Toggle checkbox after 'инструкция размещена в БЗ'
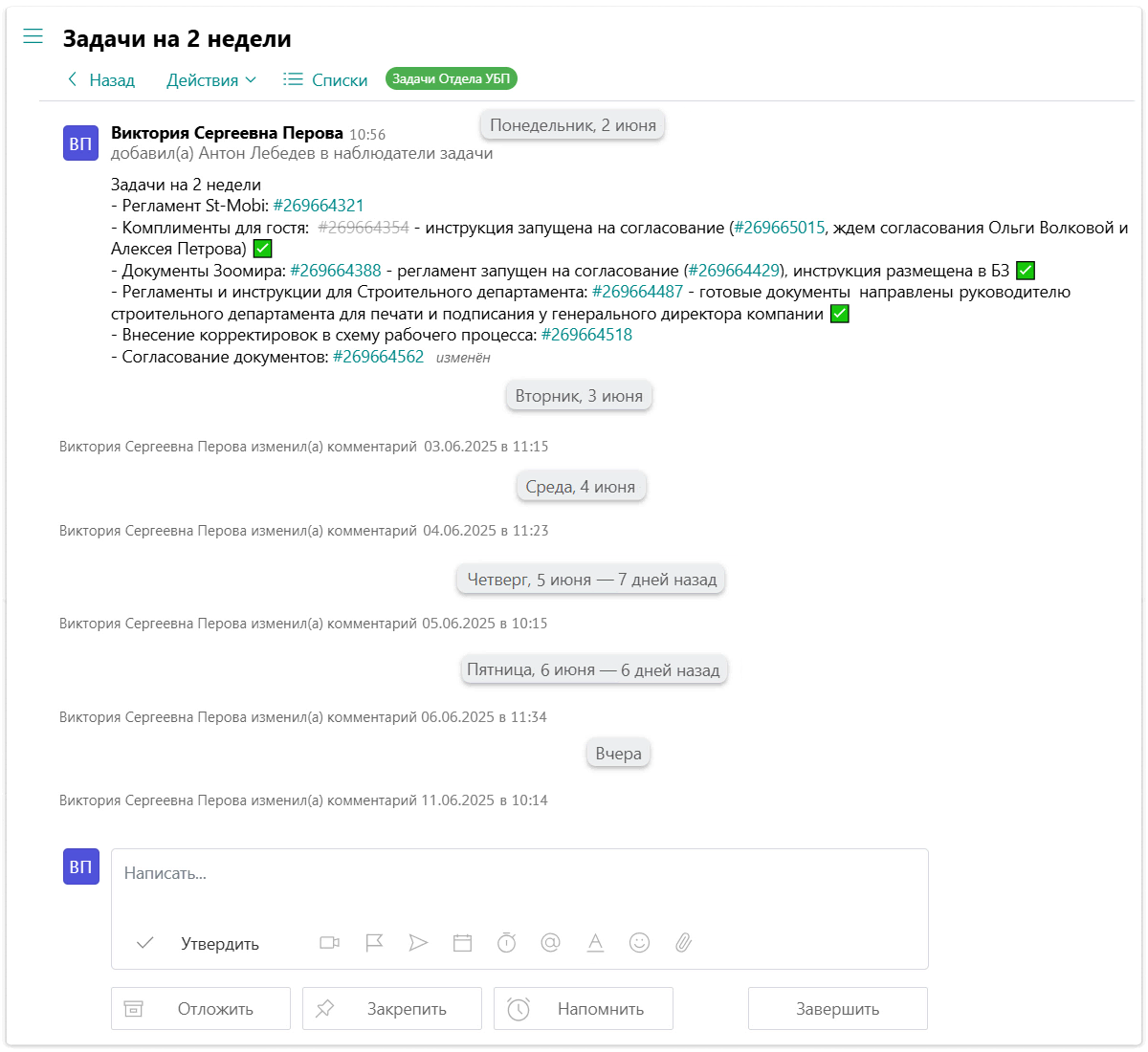This screenshot has height=1052, width=1148. pyautogui.click(x=1025, y=271)
